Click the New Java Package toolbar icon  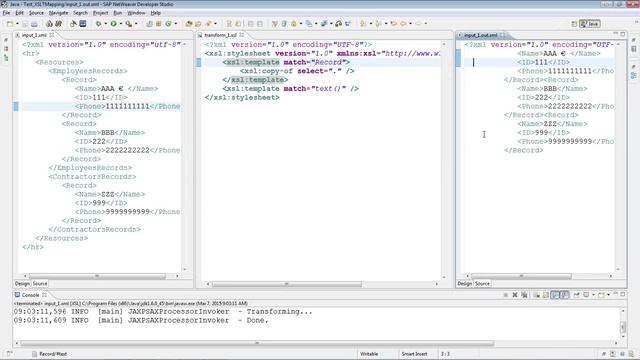pyautogui.click(x=158, y=24)
